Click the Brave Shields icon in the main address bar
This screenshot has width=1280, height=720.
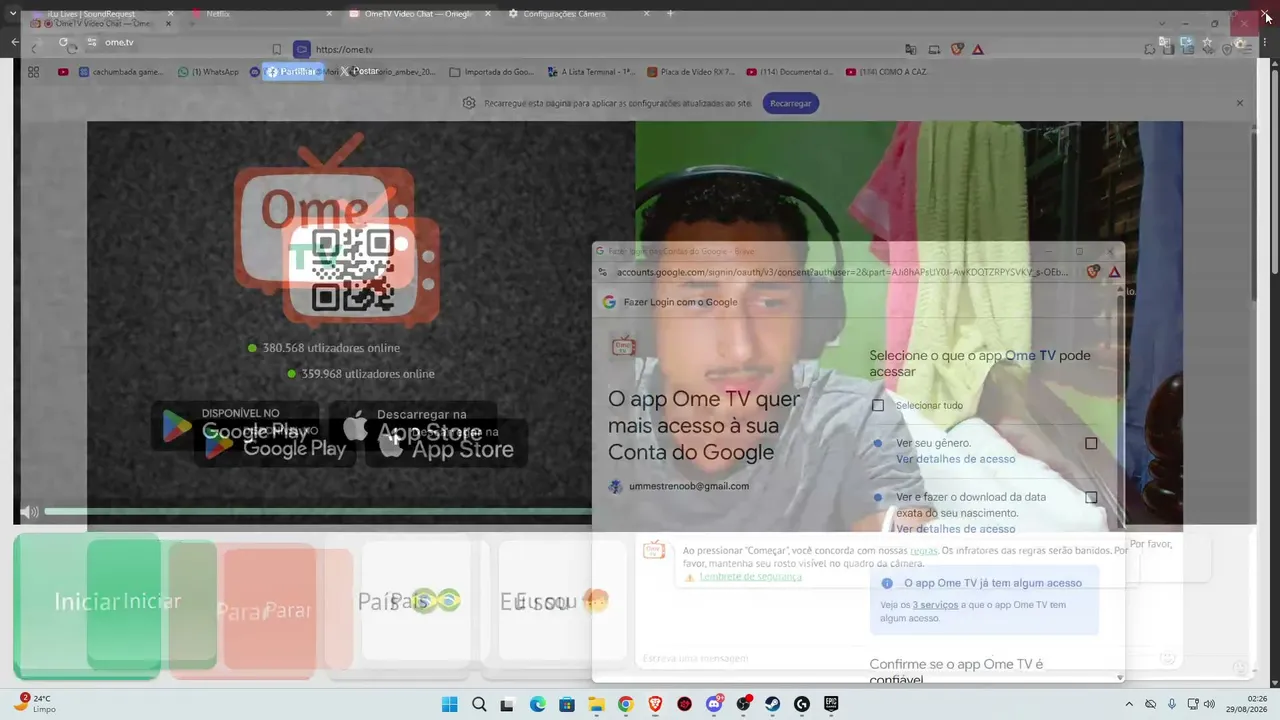coord(957,49)
